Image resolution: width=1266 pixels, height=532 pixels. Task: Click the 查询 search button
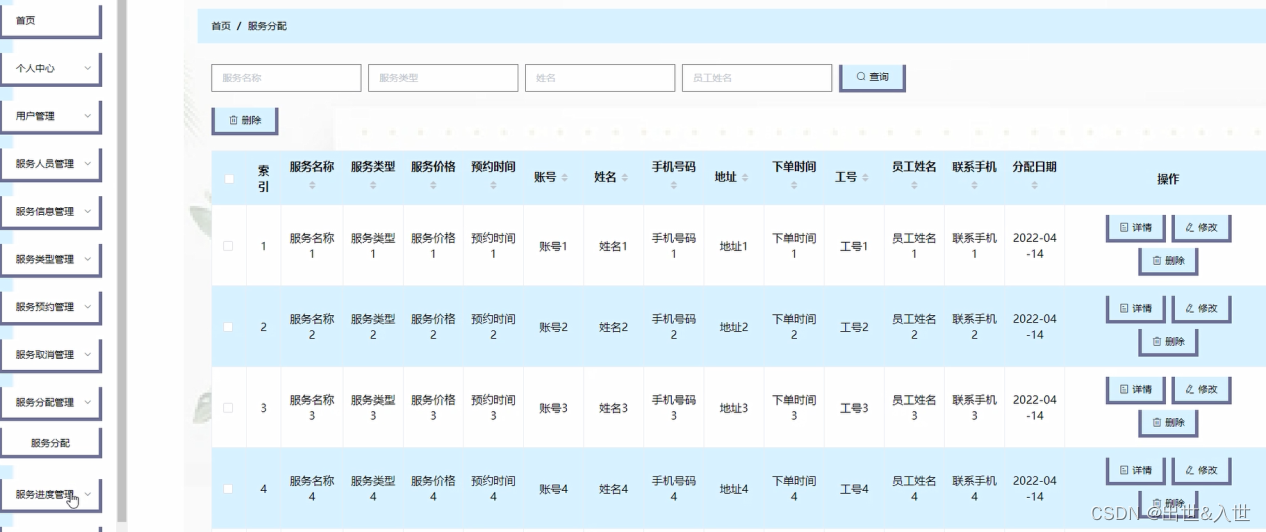(x=871, y=77)
